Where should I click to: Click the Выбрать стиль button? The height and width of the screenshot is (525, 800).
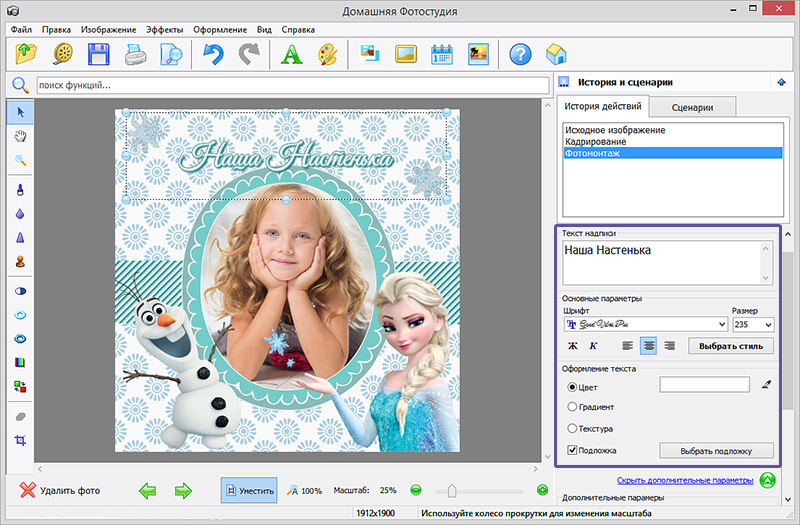tap(731, 346)
